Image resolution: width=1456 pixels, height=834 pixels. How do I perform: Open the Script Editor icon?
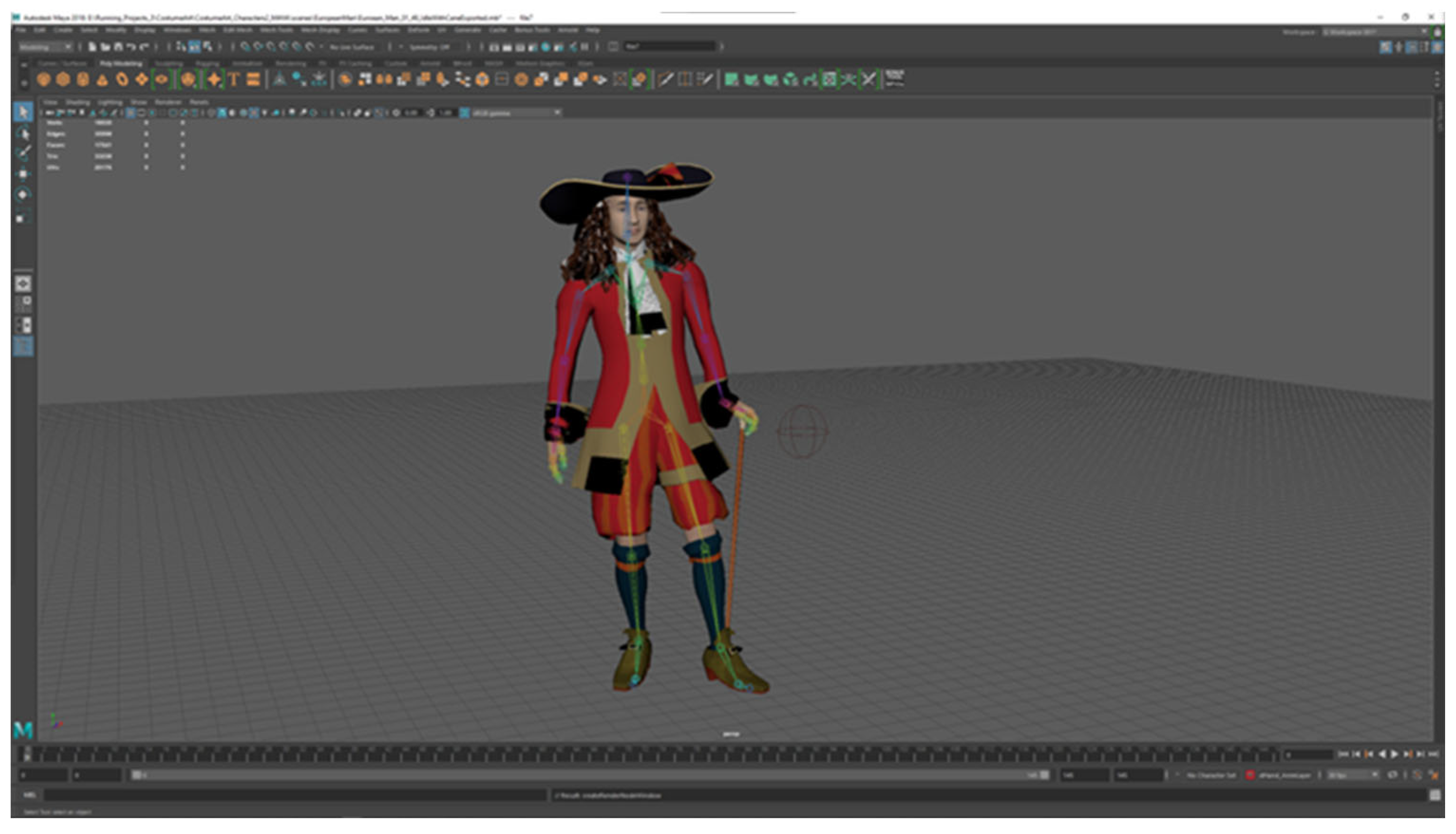point(1434,795)
